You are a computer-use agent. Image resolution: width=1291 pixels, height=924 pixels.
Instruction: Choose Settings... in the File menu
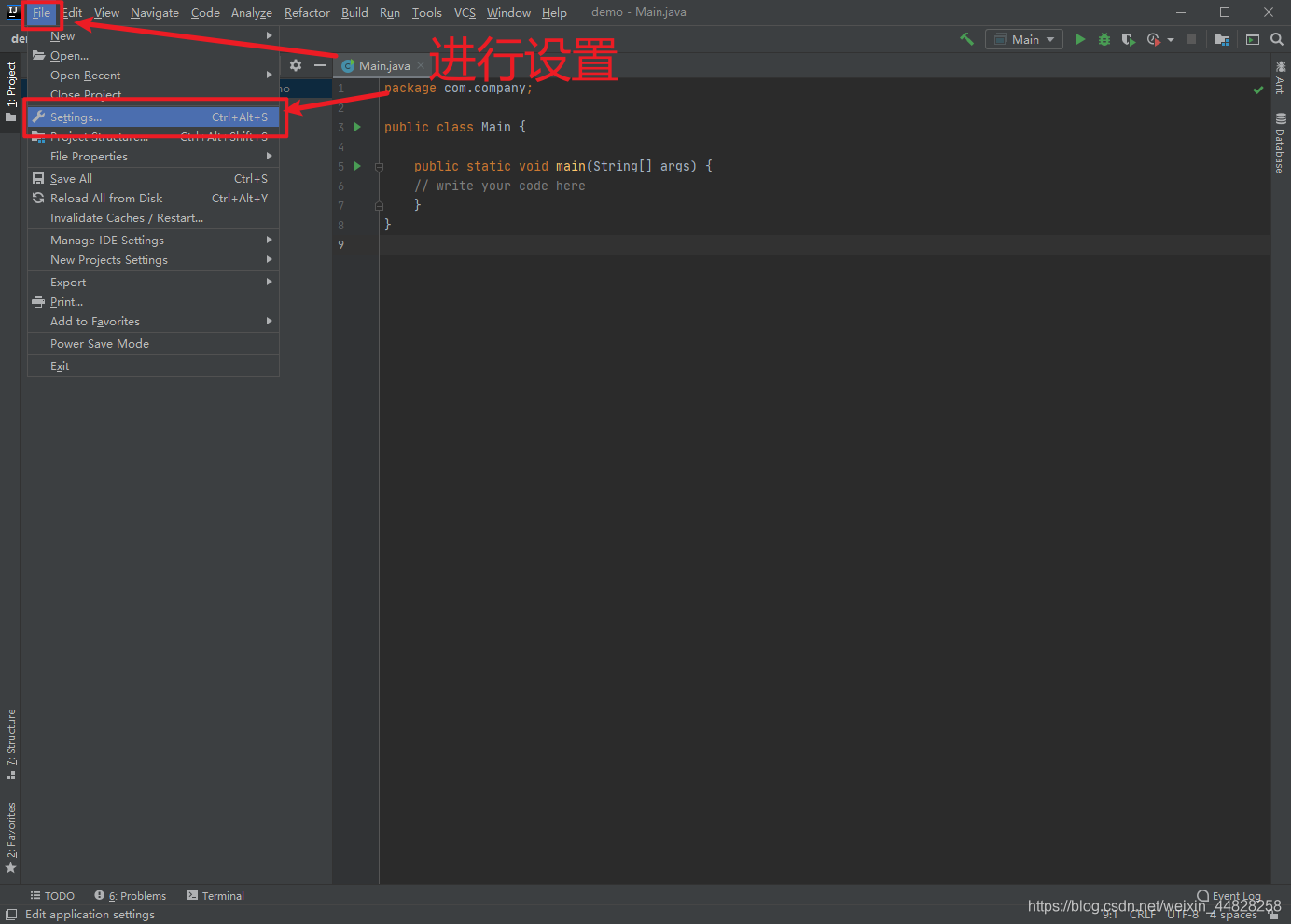[153, 117]
